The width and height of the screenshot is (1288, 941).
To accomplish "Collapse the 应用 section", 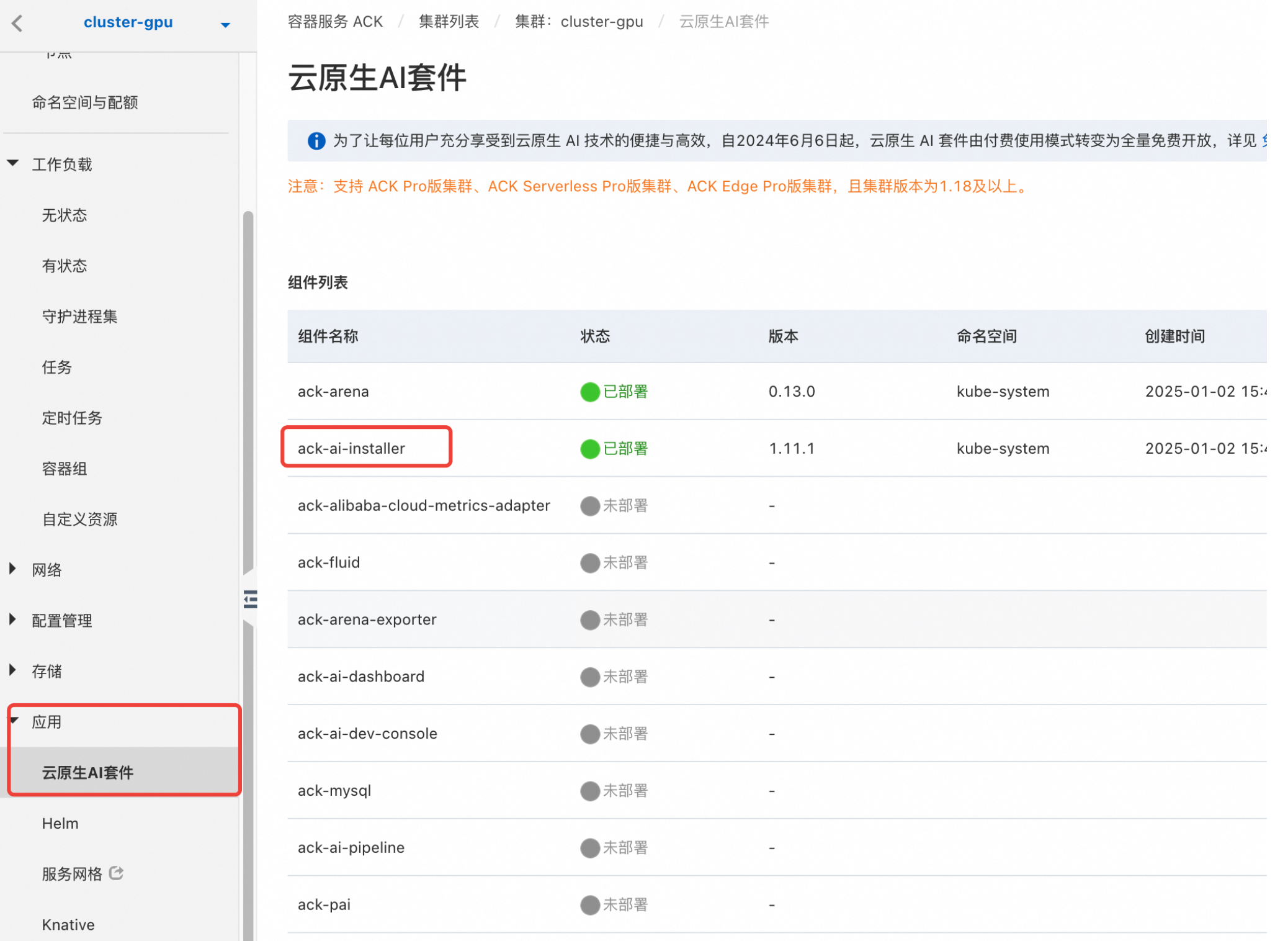I will coord(14,721).
